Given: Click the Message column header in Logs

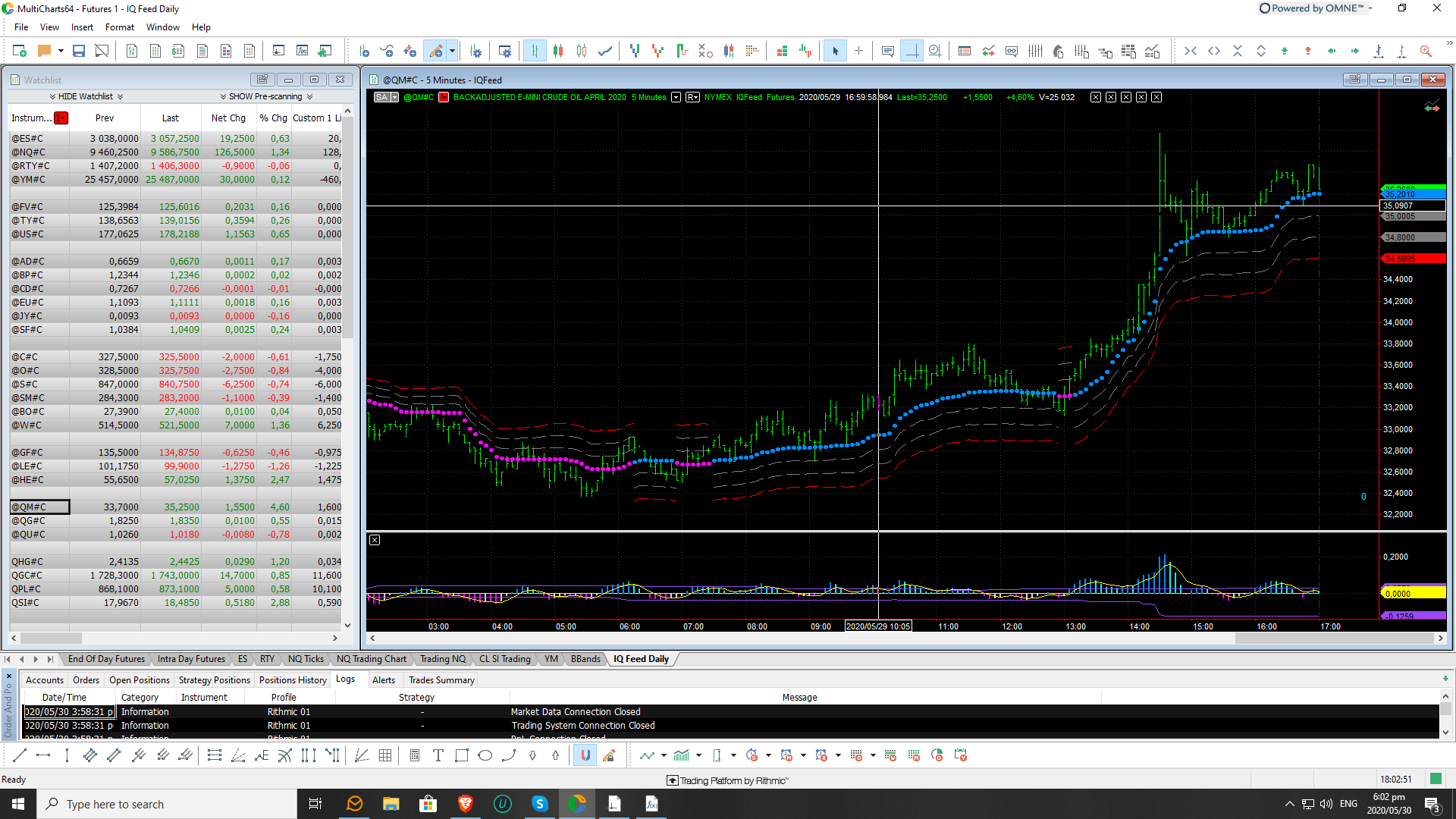Looking at the screenshot, I should coord(799,698).
